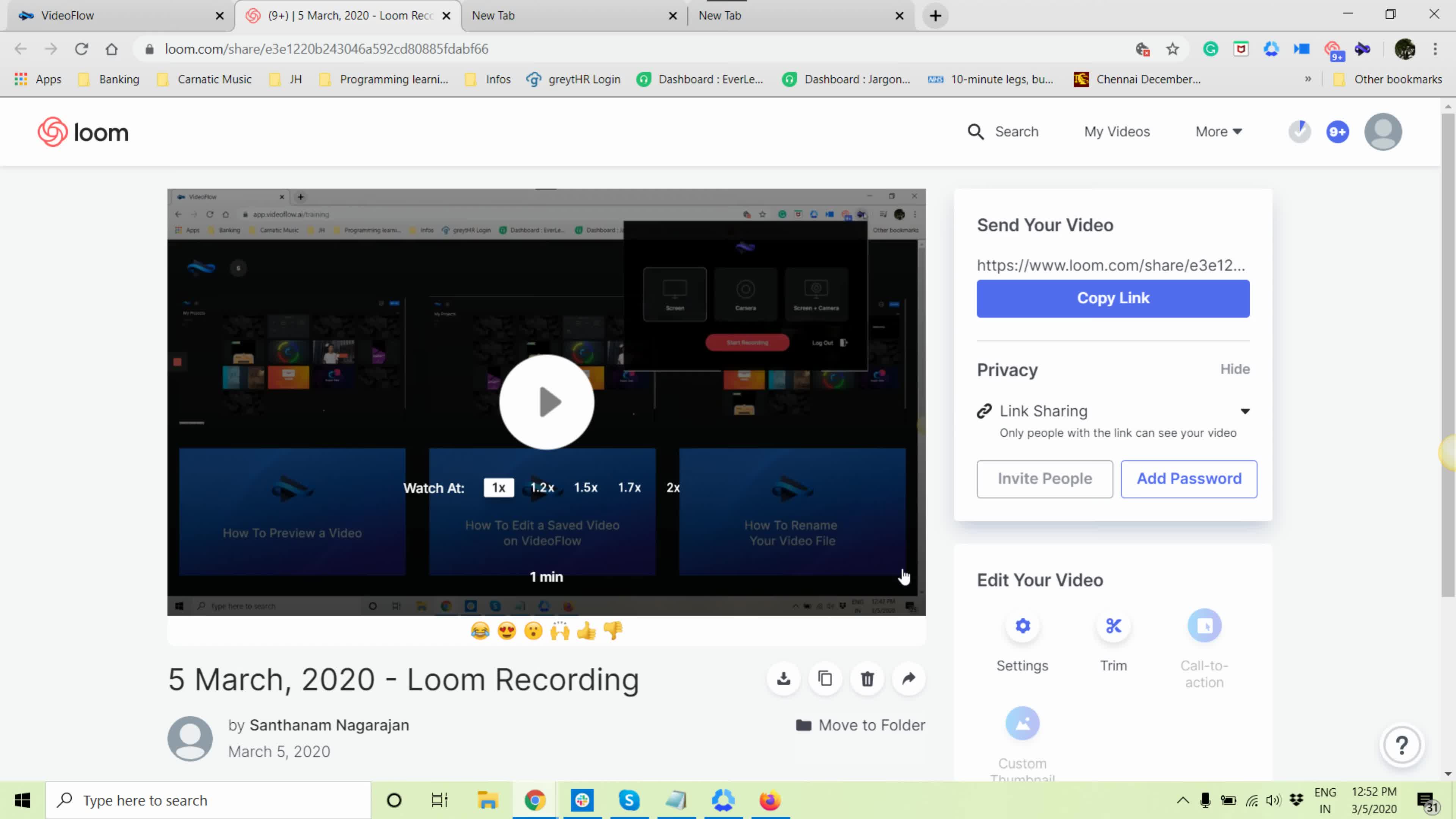Open video Settings gear icon
Image resolution: width=1456 pixels, height=819 pixels.
[1023, 626]
